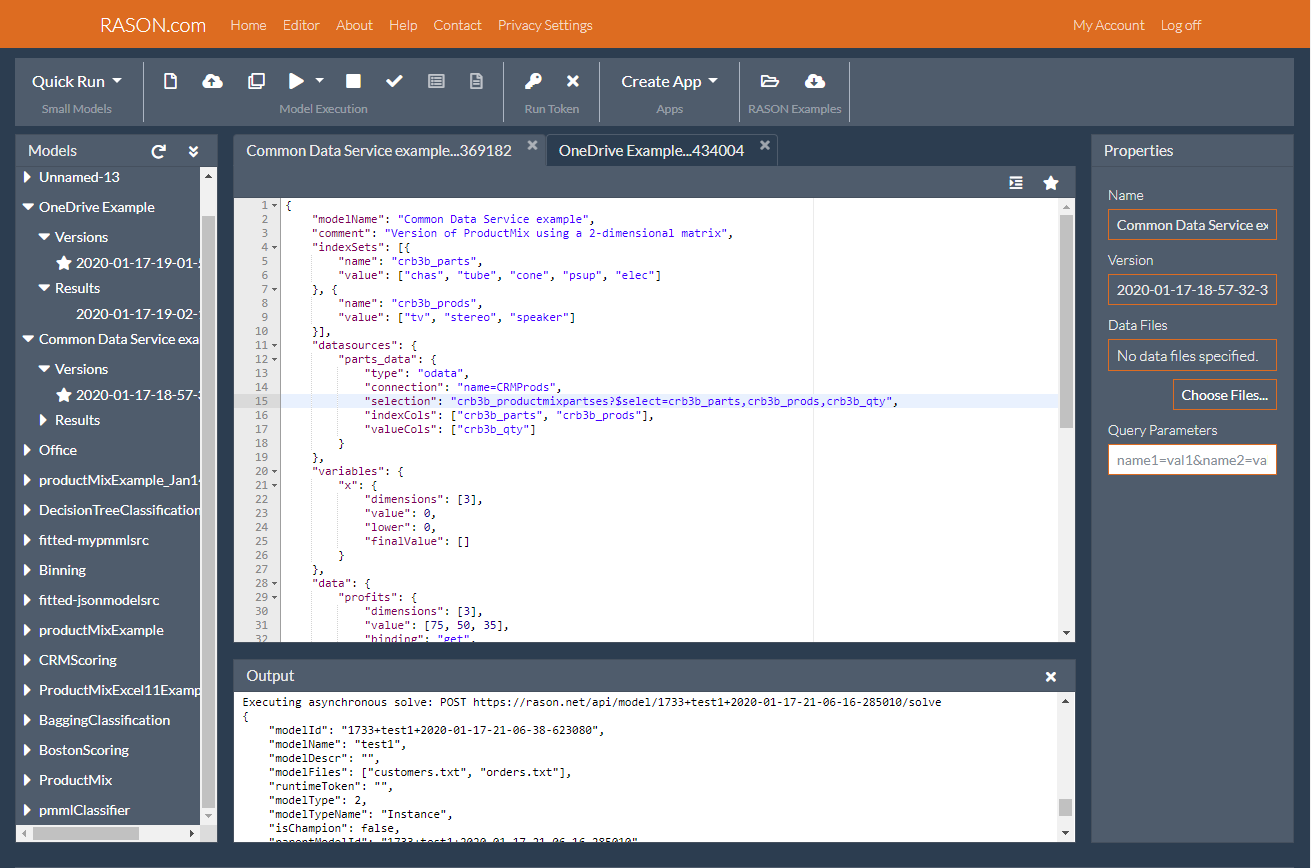Click the star icon above editor
Screen dimensions: 1311x868
tap(1051, 182)
